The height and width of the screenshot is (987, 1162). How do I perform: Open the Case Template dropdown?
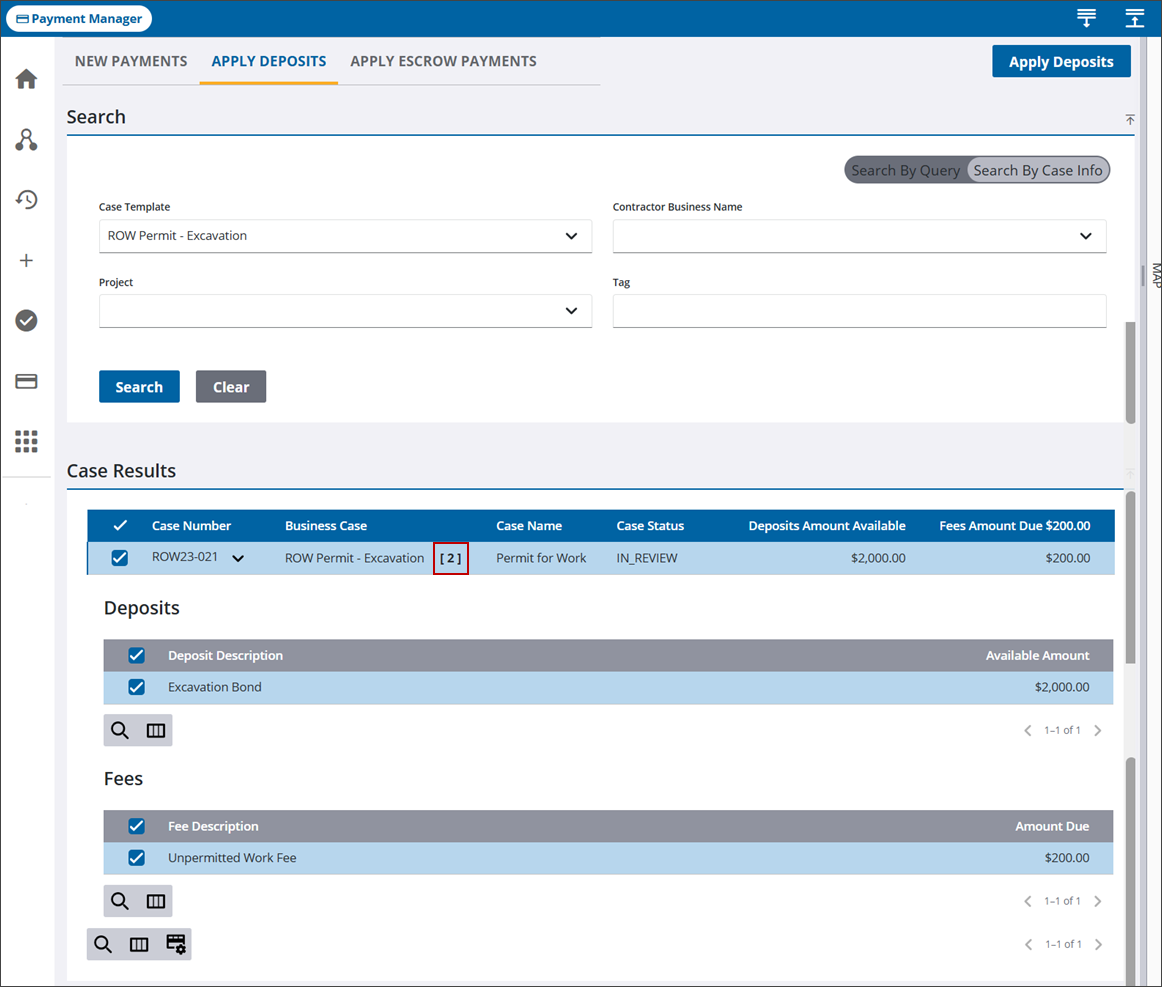345,237
